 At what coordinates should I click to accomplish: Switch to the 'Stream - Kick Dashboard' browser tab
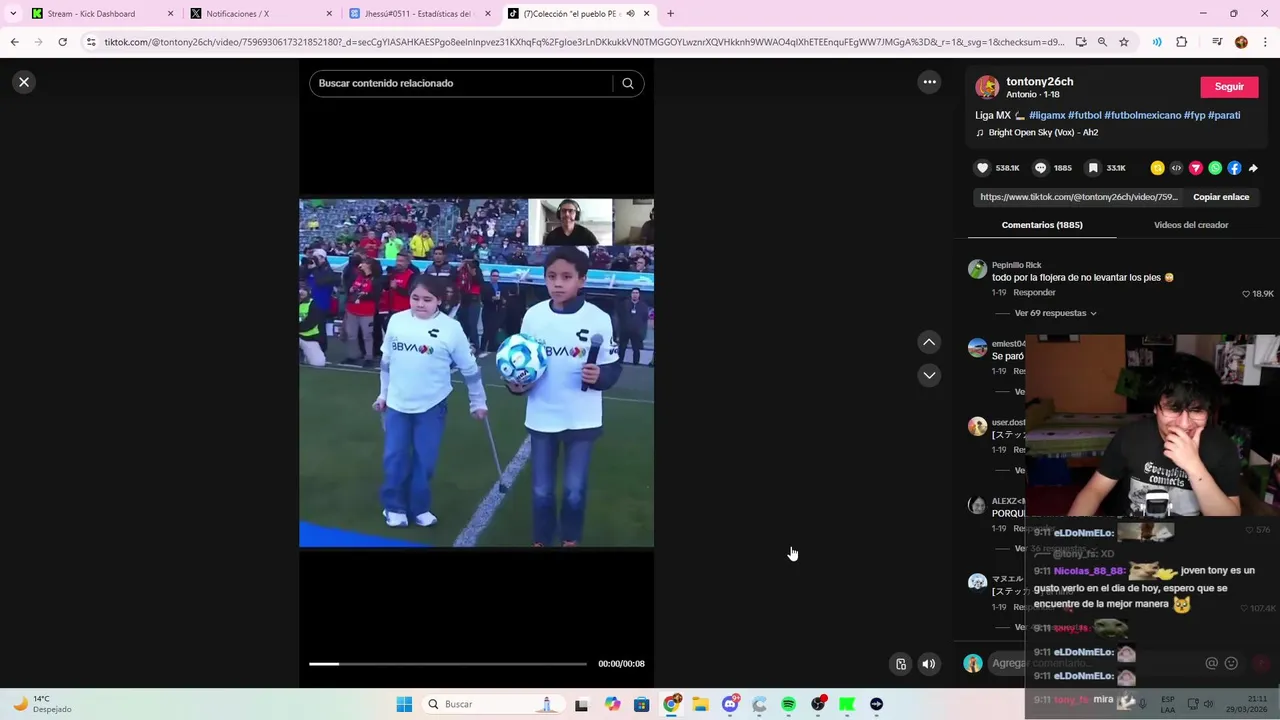pos(103,14)
